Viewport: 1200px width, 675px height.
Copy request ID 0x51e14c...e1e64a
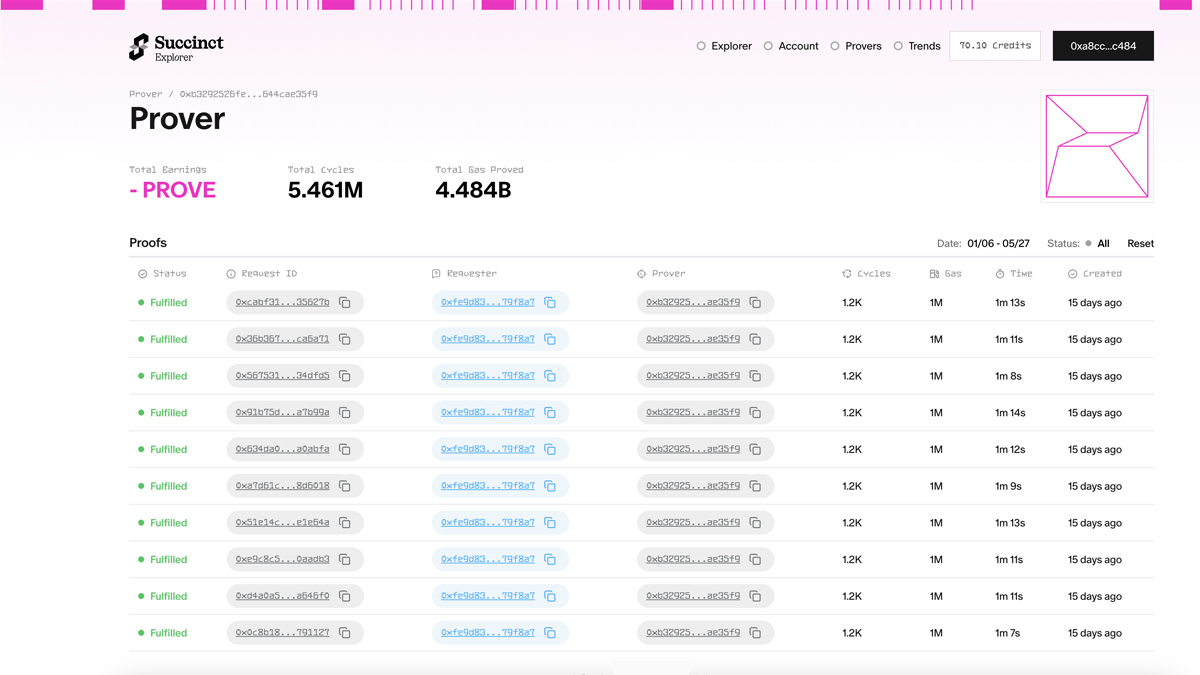click(345, 523)
